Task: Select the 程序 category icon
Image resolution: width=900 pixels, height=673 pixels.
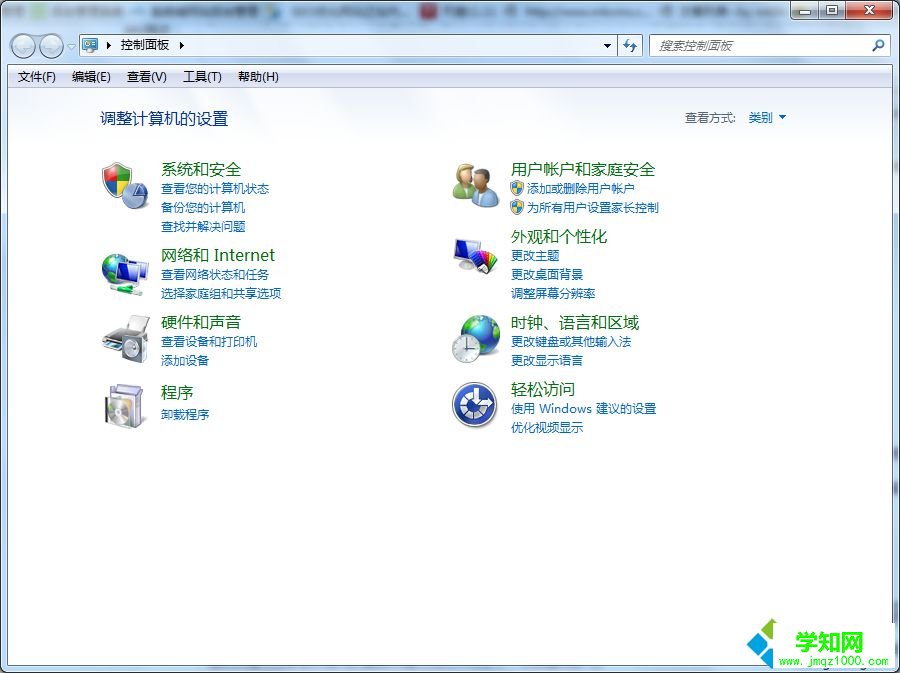Action: [124, 404]
